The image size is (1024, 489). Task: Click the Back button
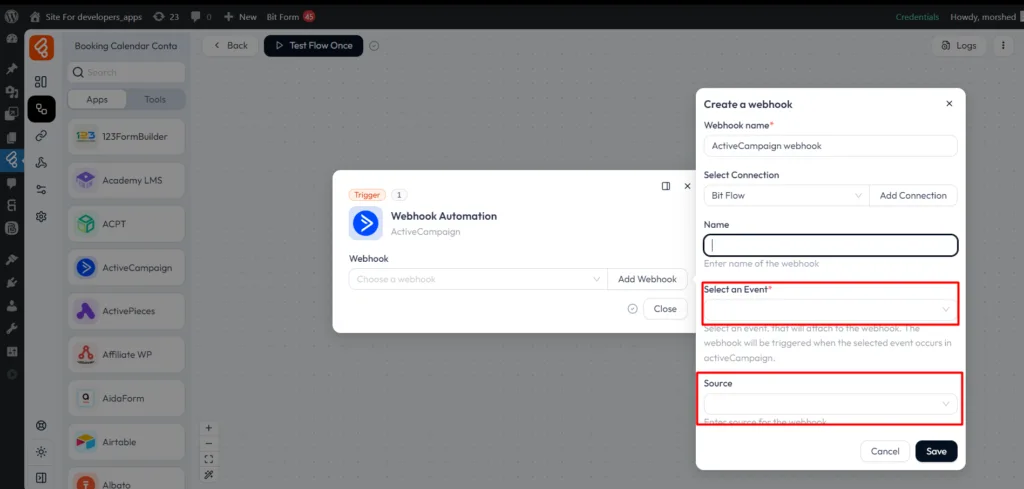tap(231, 46)
